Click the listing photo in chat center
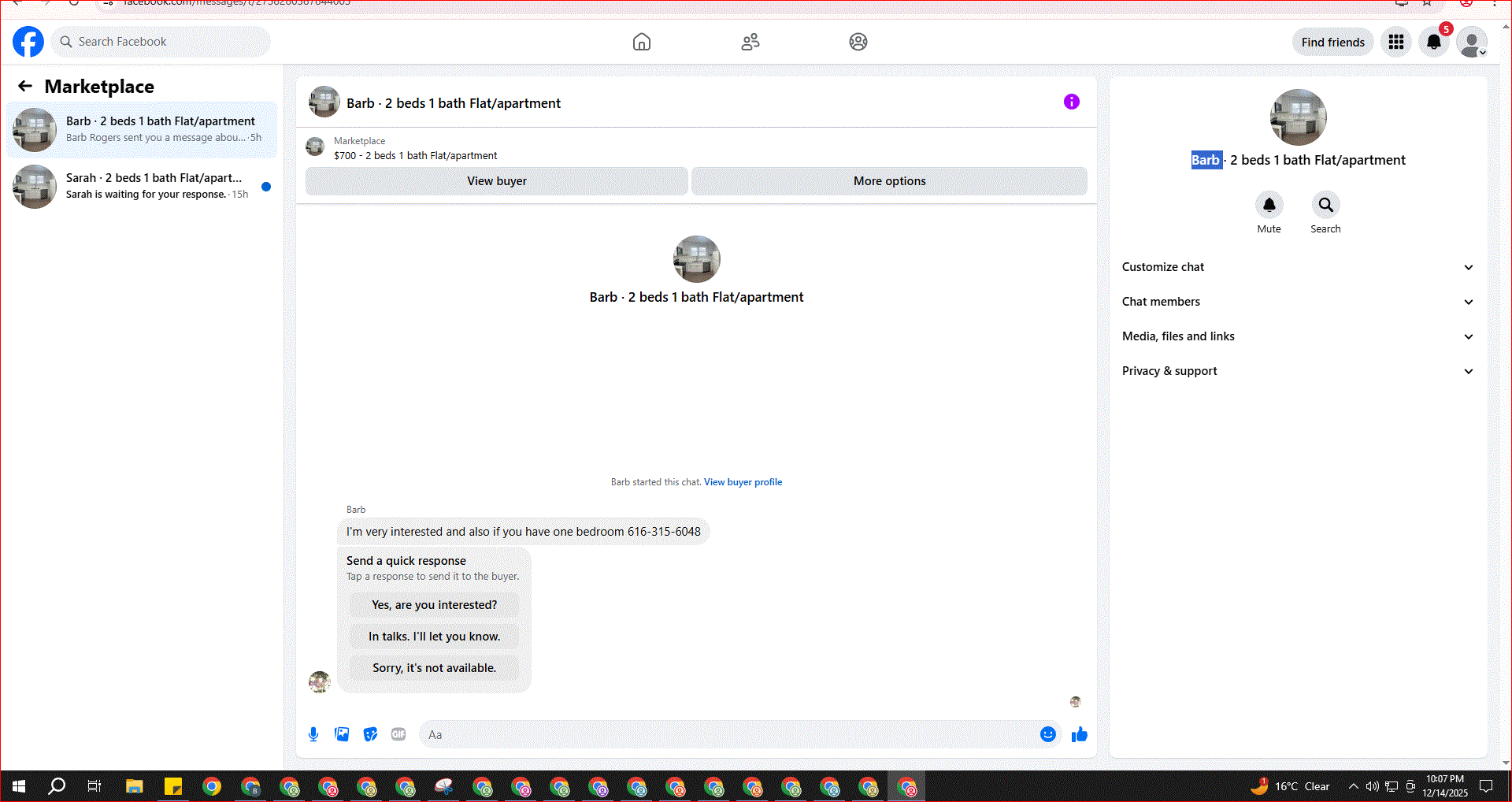The image size is (1512, 802). 697,259
